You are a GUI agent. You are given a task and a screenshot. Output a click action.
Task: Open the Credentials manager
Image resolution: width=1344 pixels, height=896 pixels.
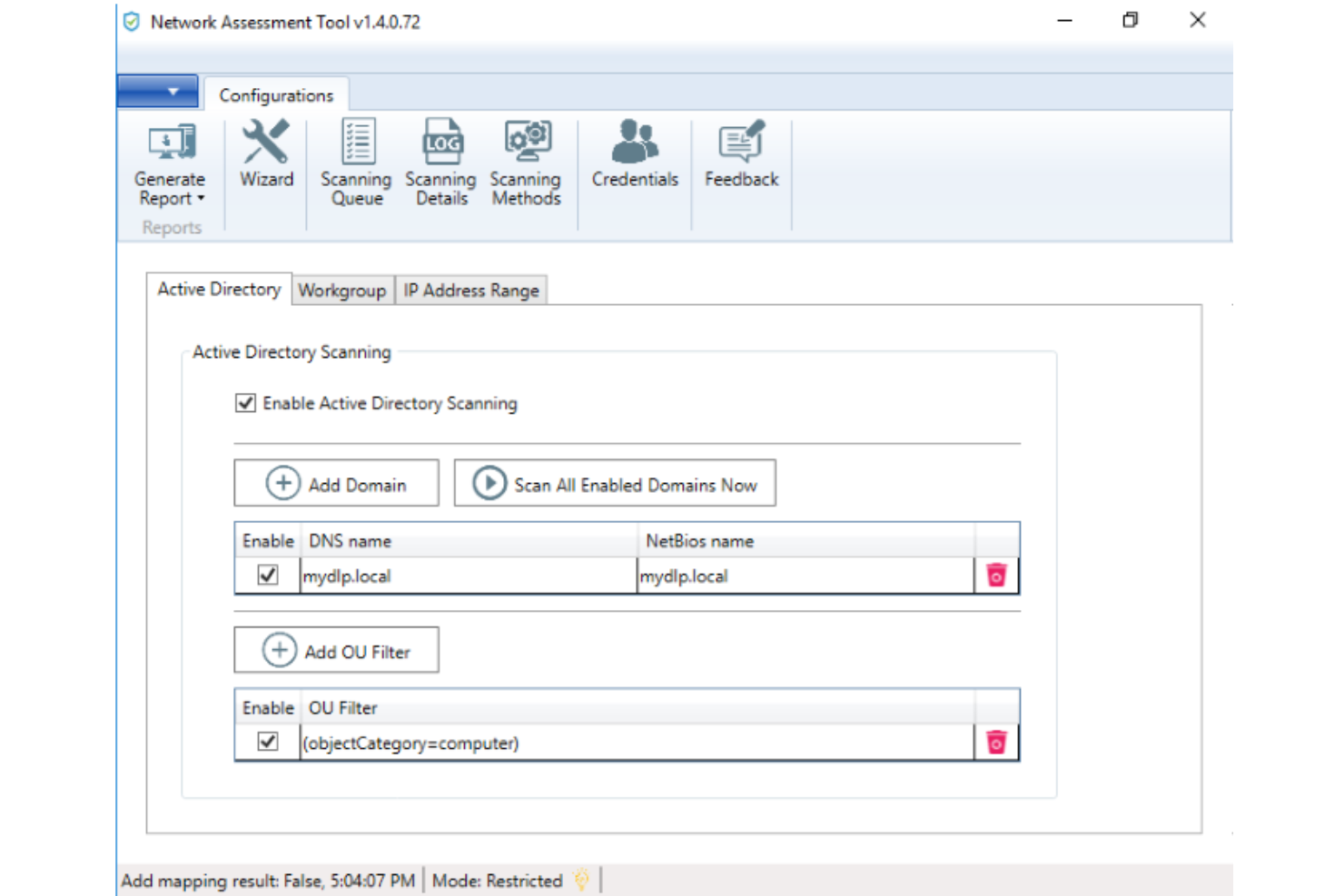click(635, 154)
